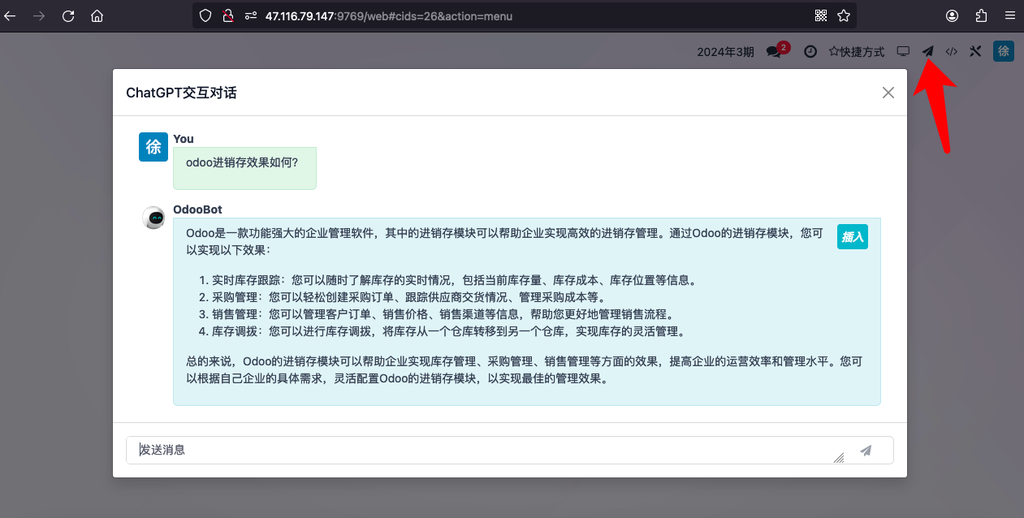
Task: Open the browser account profile icon
Action: point(952,16)
